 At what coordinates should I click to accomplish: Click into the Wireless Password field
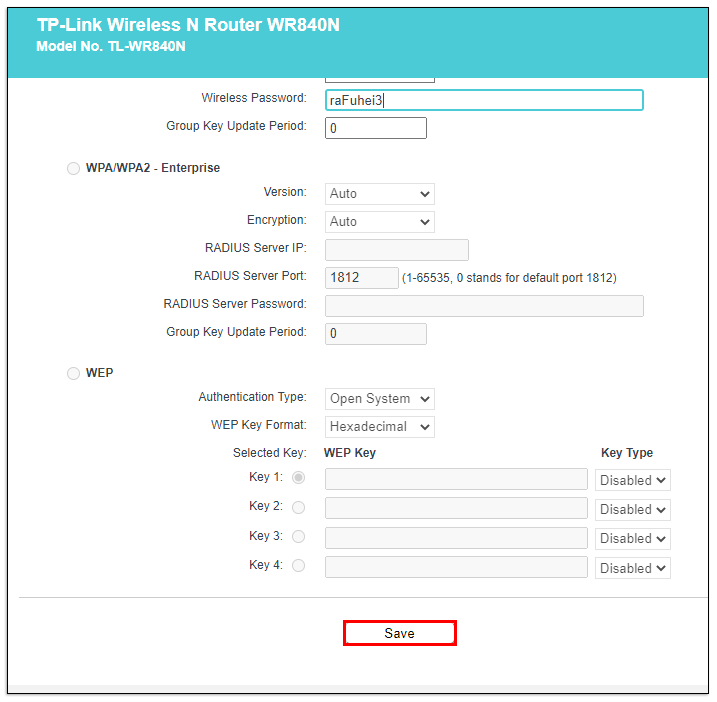click(484, 100)
